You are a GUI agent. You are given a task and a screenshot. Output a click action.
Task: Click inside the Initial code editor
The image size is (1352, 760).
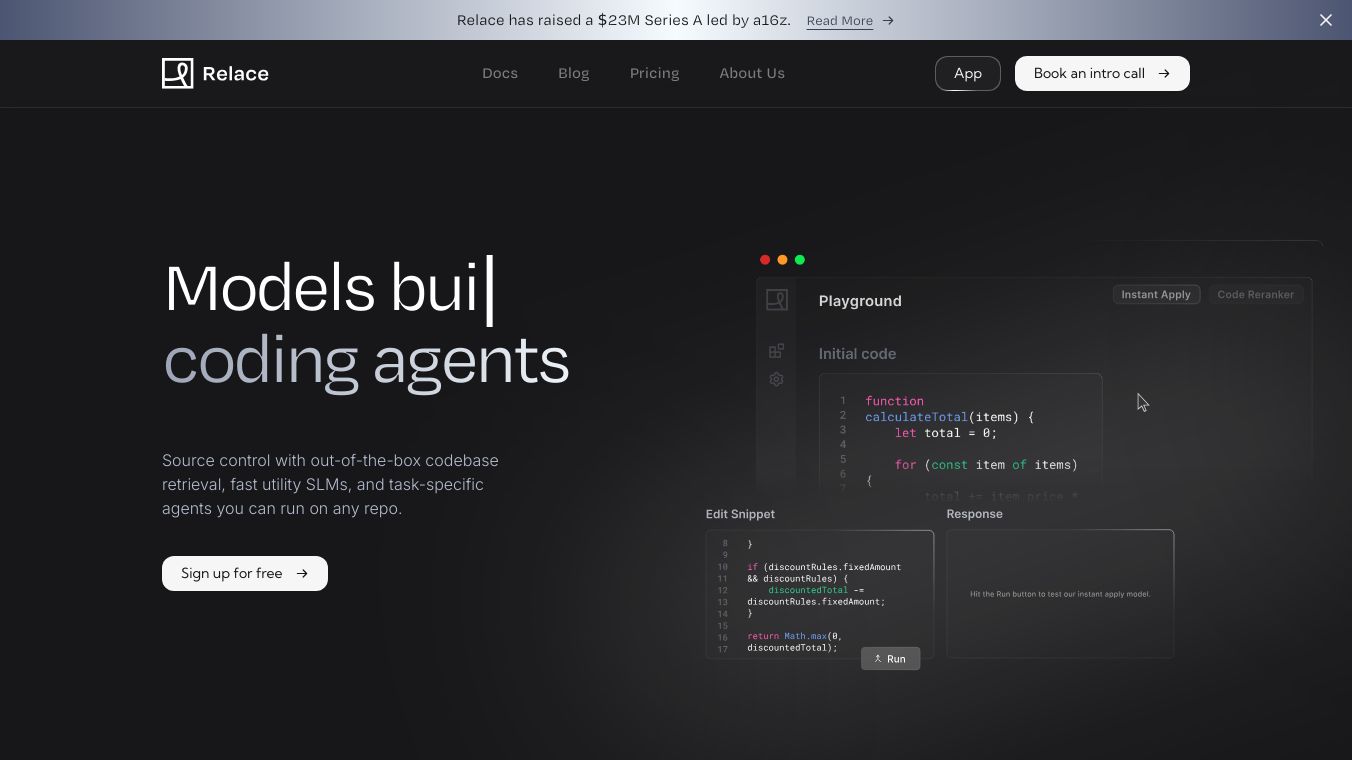[x=960, y=435]
